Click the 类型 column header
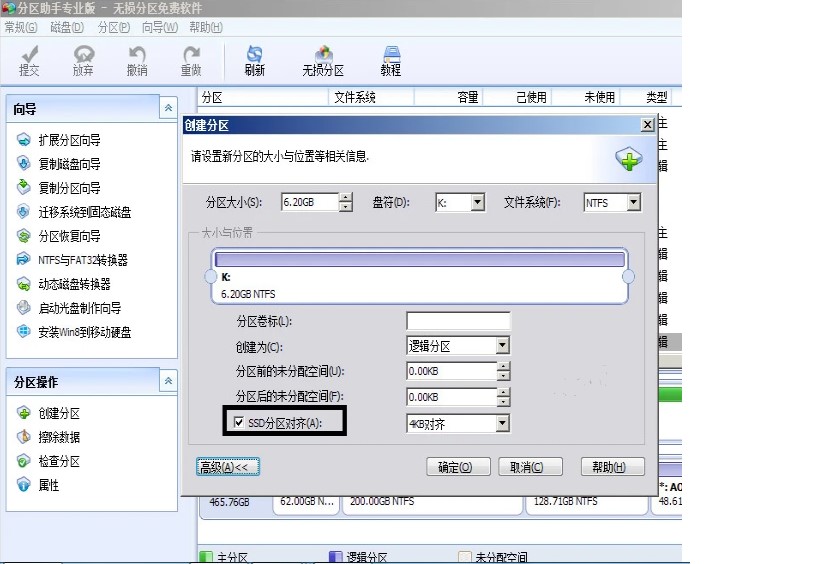Viewport: 819px width, 564px height. pyautogui.click(x=647, y=97)
